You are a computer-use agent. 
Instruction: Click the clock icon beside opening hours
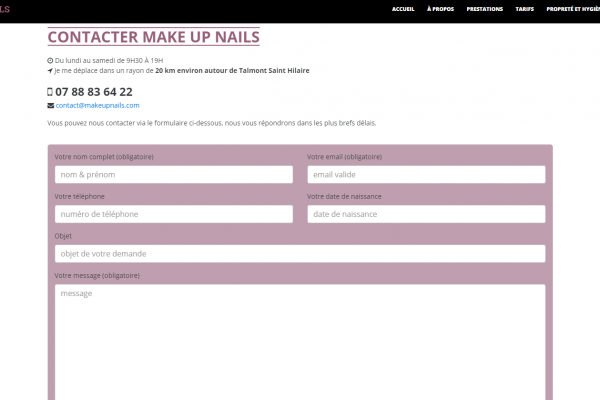[50, 61]
